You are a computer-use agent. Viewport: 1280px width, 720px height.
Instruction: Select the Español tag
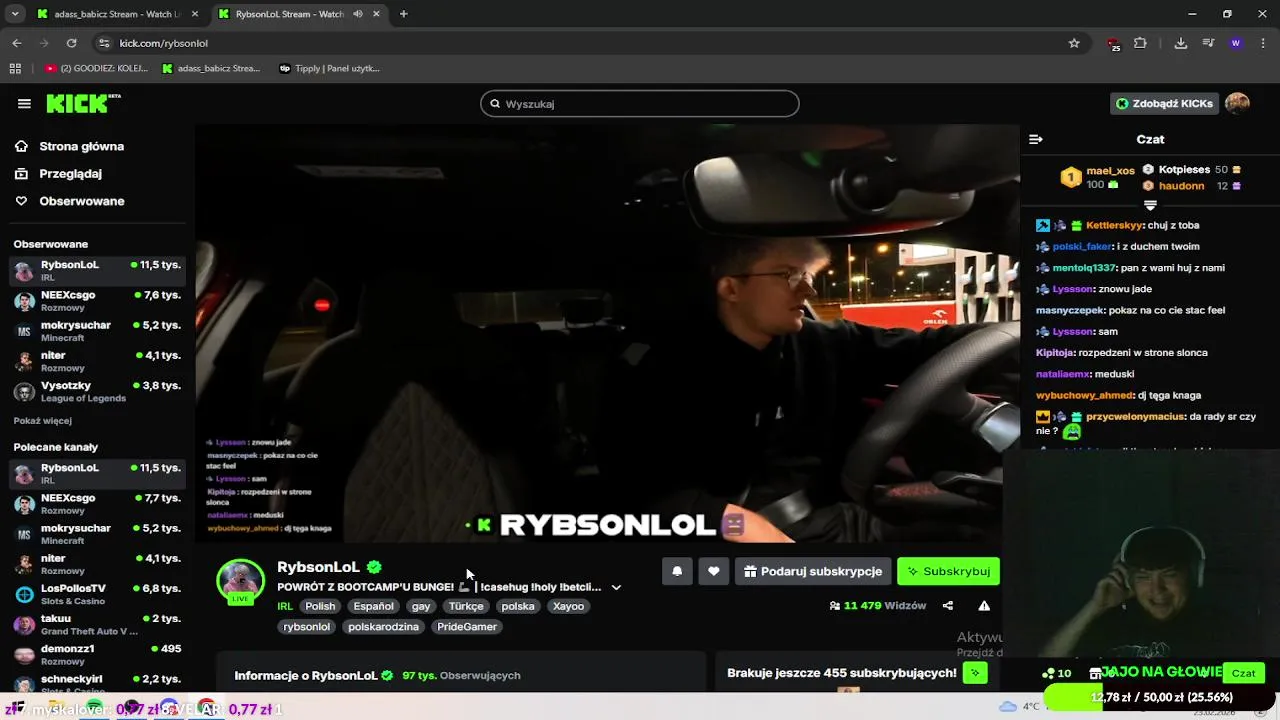click(x=373, y=606)
